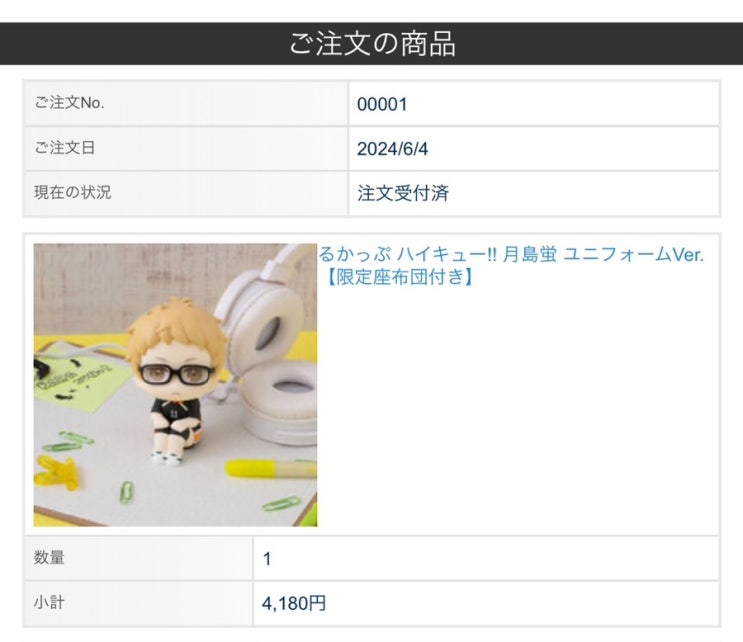Select the order number 00001 value
The image size is (743, 642).
pyautogui.click(x=382, y=104)
